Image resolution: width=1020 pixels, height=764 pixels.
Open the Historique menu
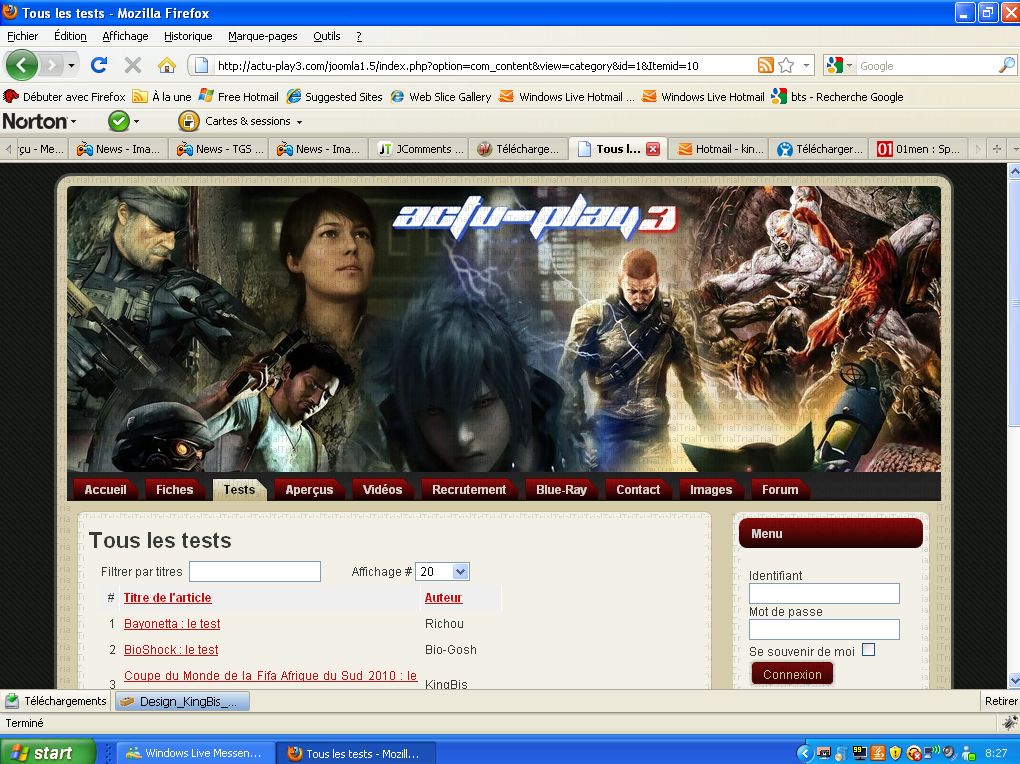[188, 36]
